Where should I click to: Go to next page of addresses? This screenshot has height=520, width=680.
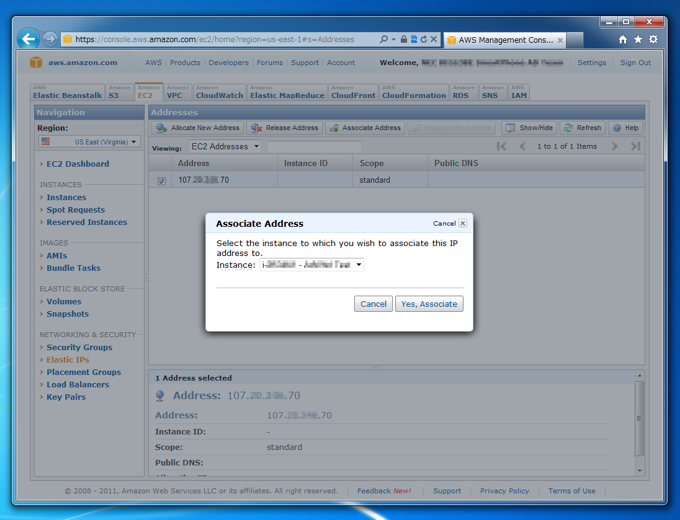pyautogui.click(x=614, y=147)
